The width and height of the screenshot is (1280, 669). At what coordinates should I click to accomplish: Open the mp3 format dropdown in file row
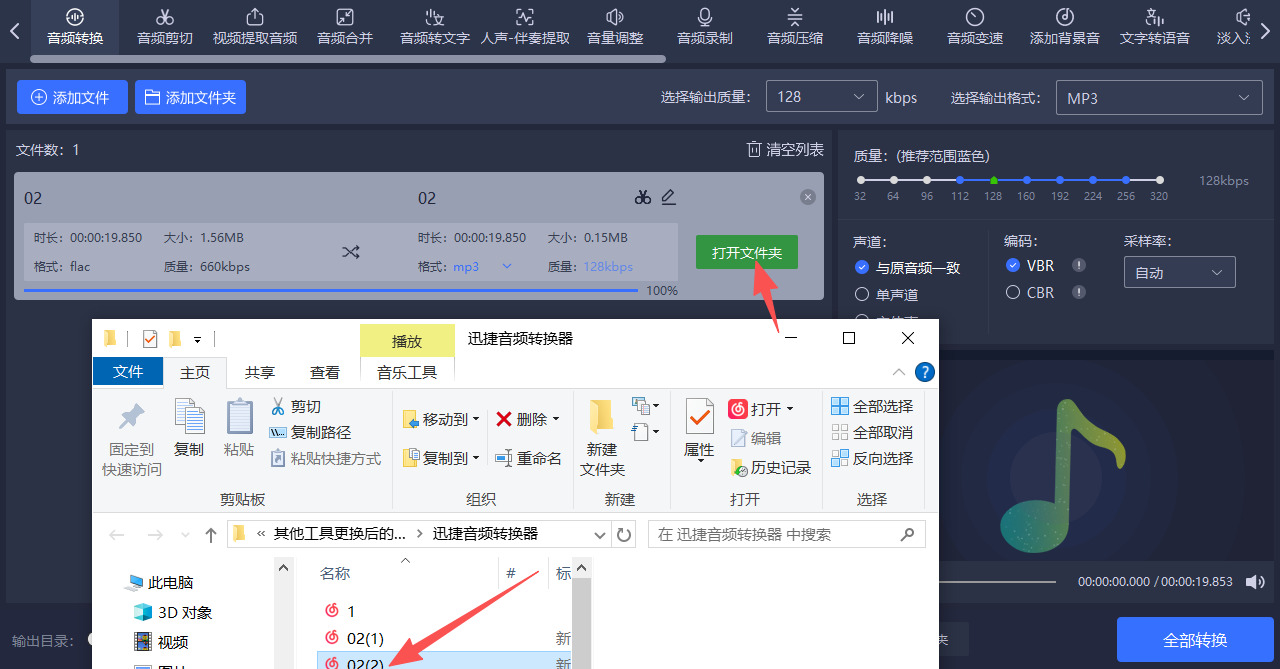(x=483, y=267)
